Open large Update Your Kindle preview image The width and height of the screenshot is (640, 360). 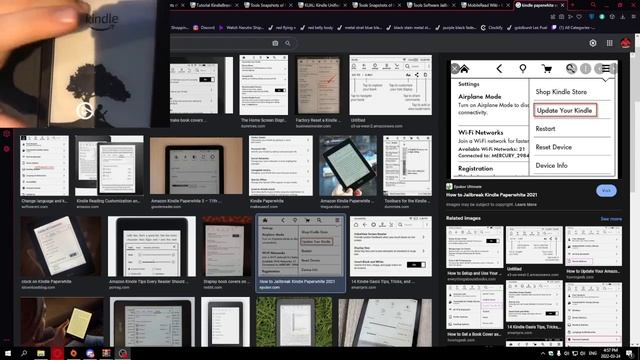tap(534, 119)
